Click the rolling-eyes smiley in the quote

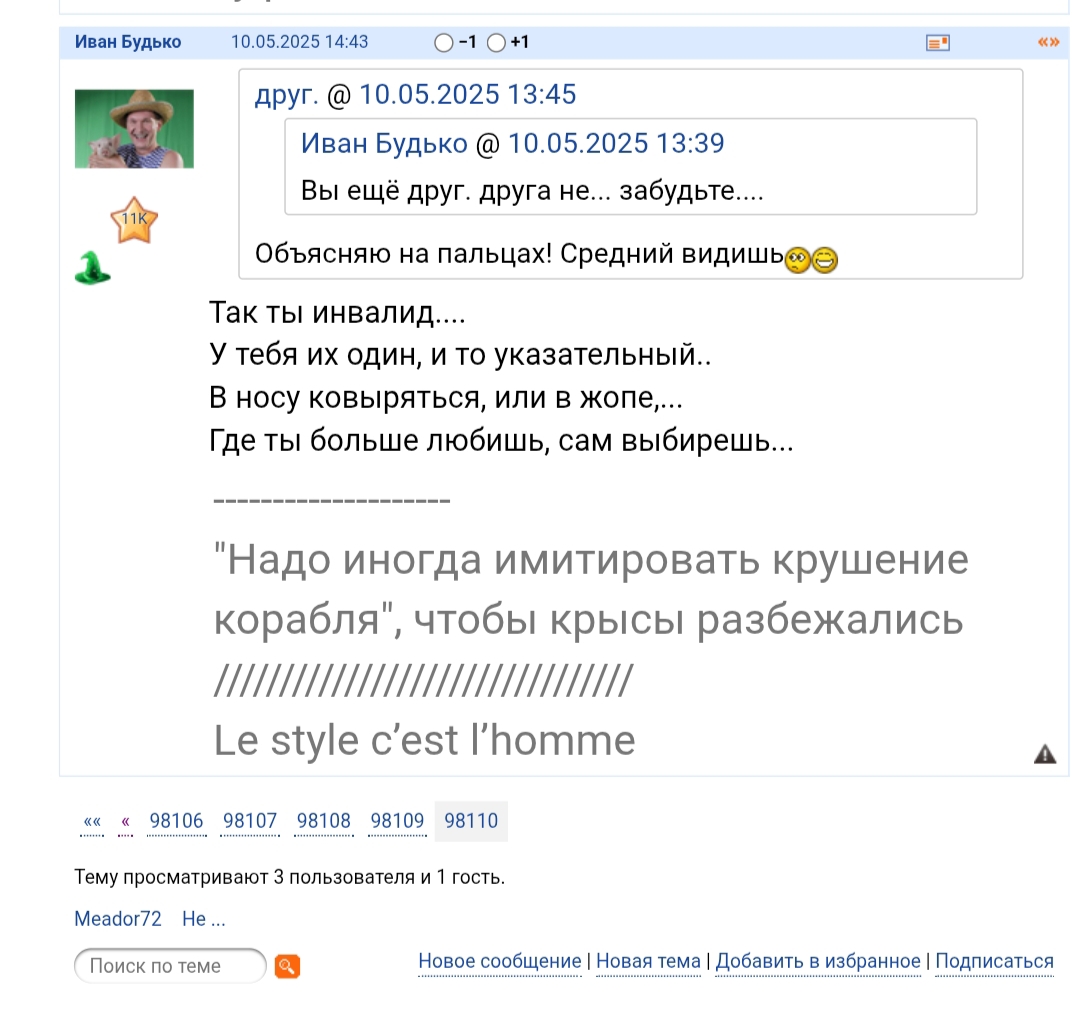coord(798,260)
